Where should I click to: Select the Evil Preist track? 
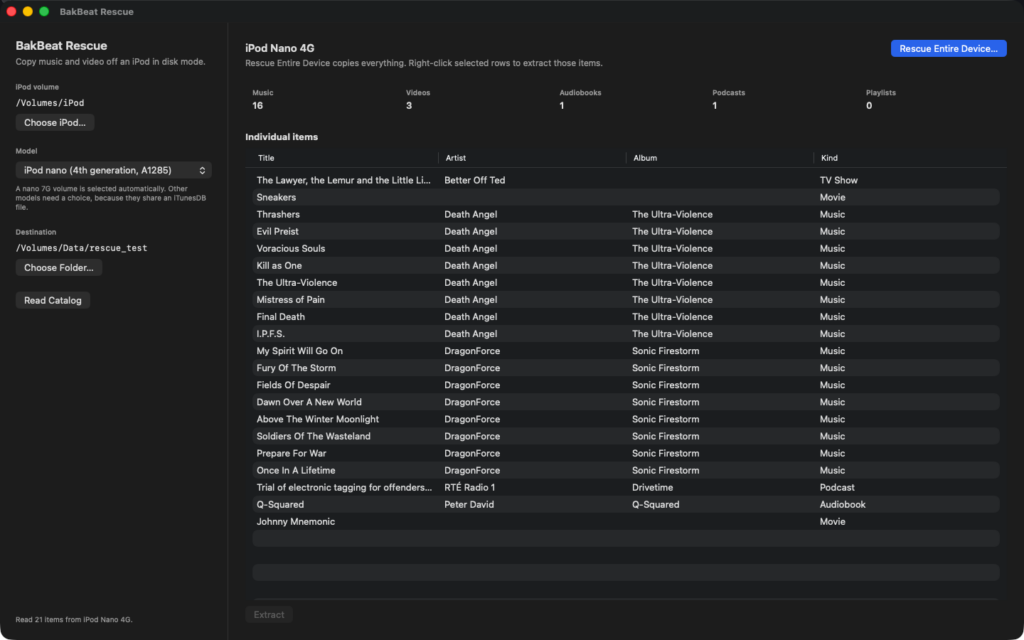pyautogui.click(x=626, y=231)
